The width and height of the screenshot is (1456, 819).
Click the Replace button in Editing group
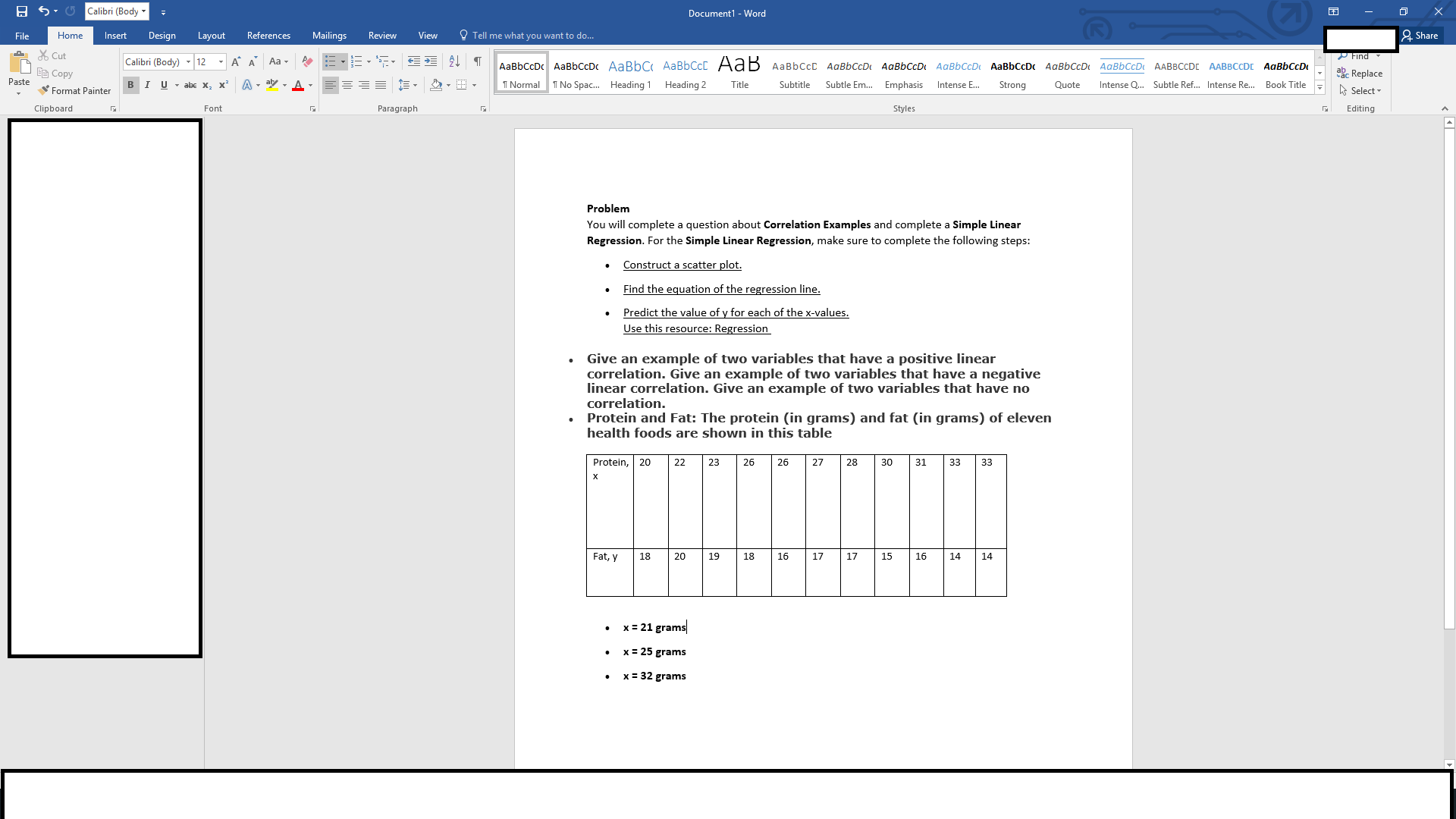point(1360,73)
